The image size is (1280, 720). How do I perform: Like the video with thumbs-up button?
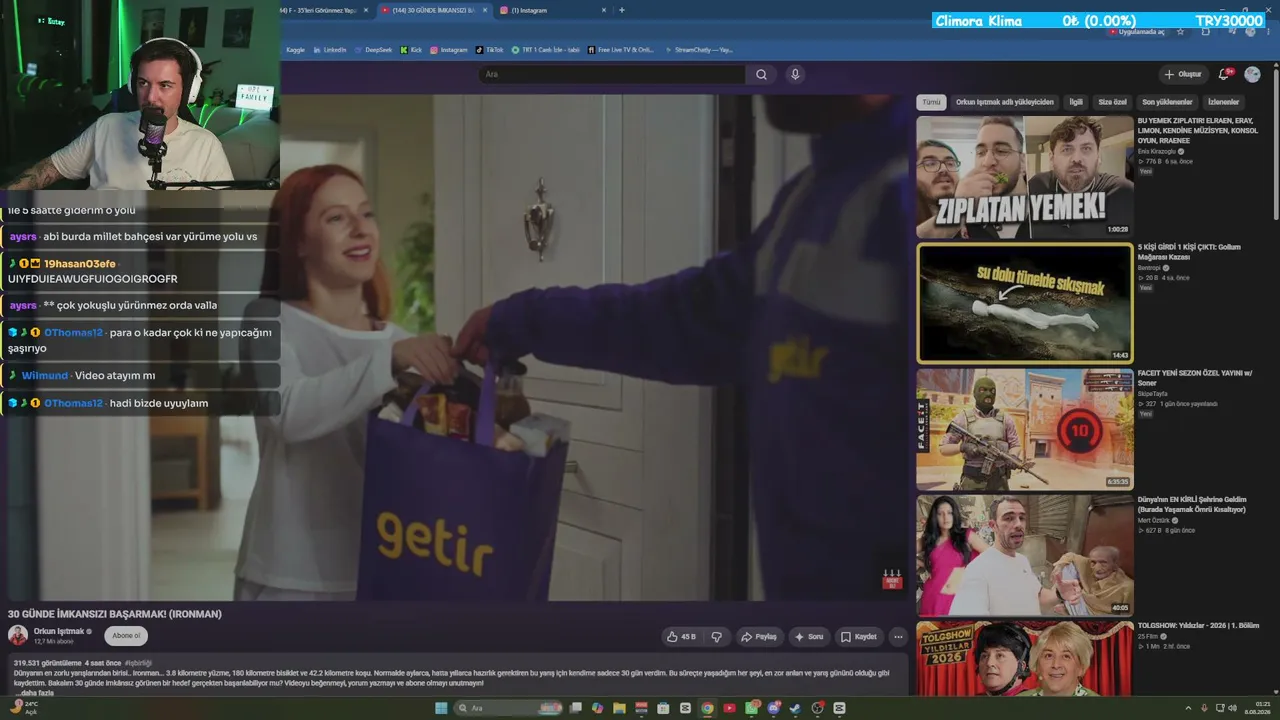(x=681, y=637)
